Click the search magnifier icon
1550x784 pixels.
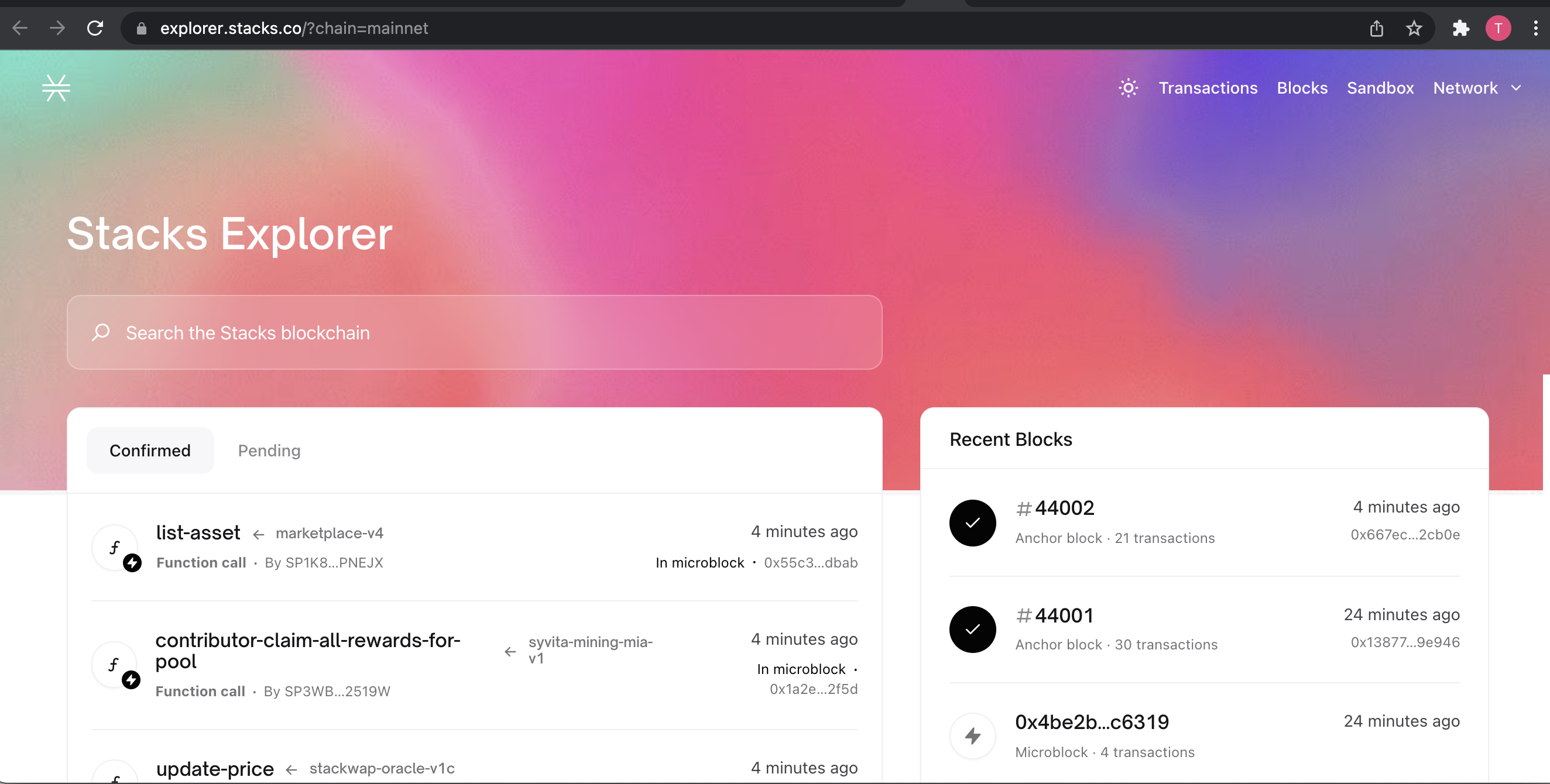coord(101,332)
